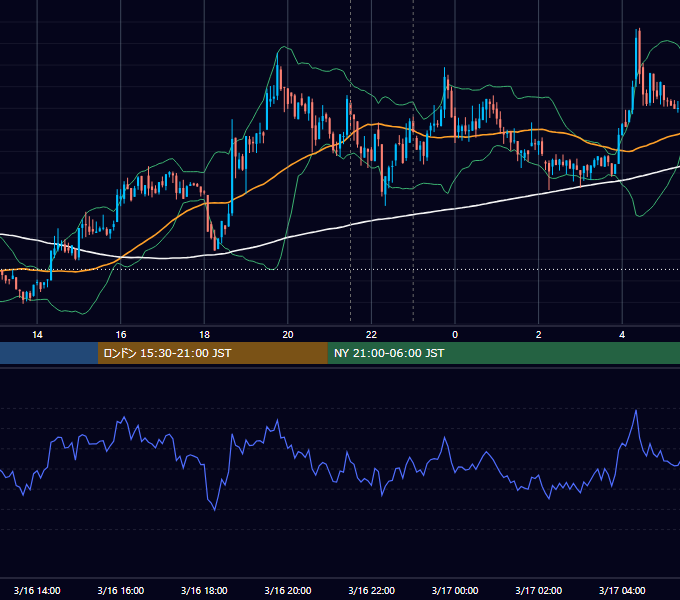Click the 3/16 22:00 date label
This screenshot has height=600, width=680.
[371, 590]
